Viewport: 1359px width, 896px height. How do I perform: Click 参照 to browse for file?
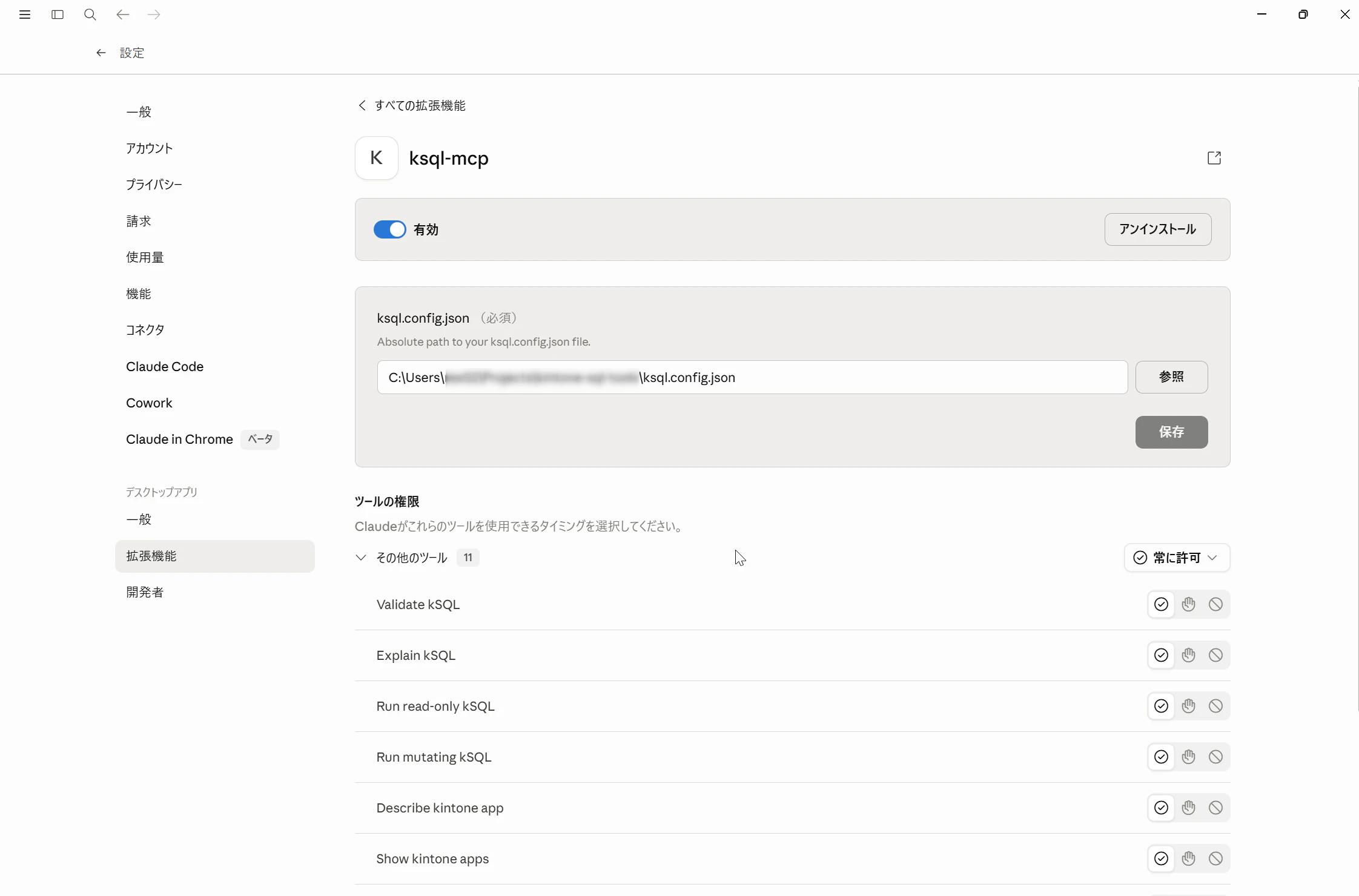(1172, 377)
